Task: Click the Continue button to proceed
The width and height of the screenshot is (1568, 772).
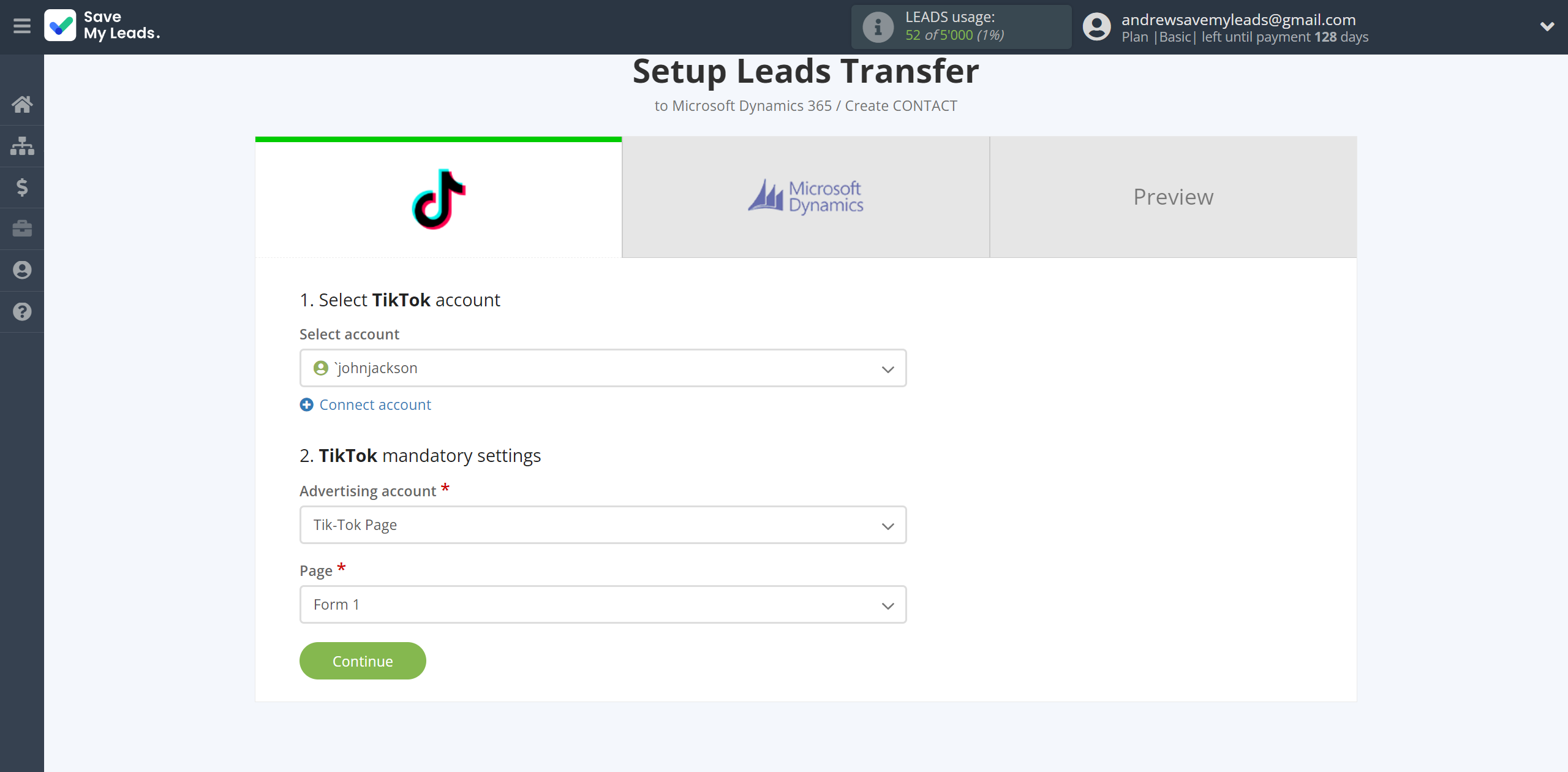Action: (x=362, y=661)
